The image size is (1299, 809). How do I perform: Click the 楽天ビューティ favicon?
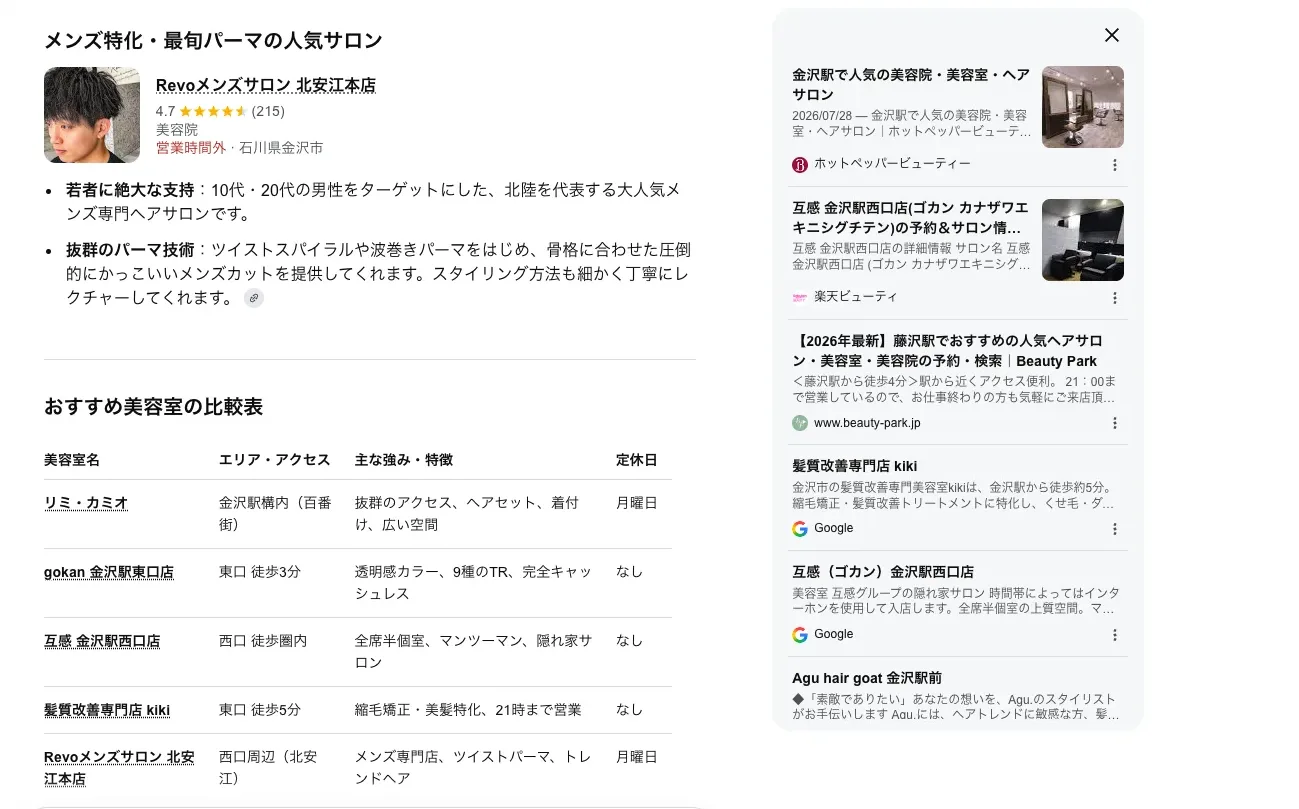click(x=800, y=297)
